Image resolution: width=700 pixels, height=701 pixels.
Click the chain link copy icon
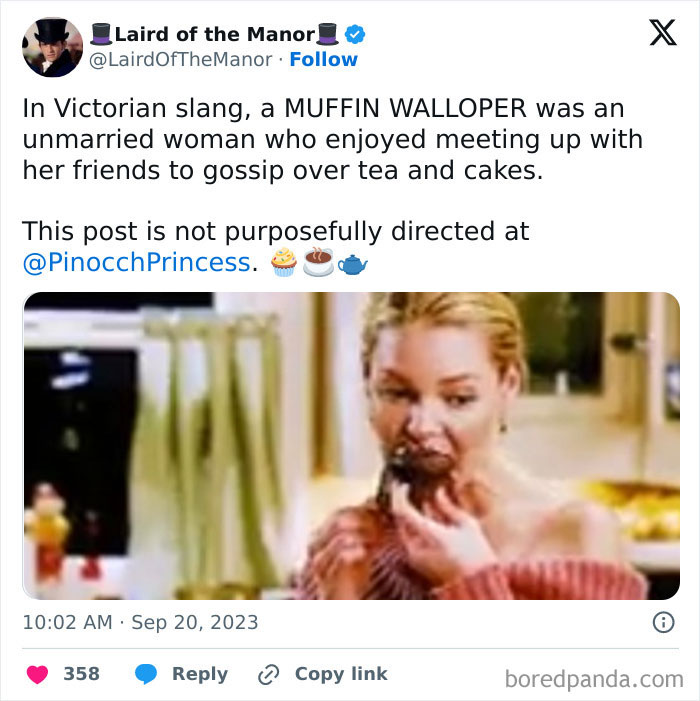point(269,674)
